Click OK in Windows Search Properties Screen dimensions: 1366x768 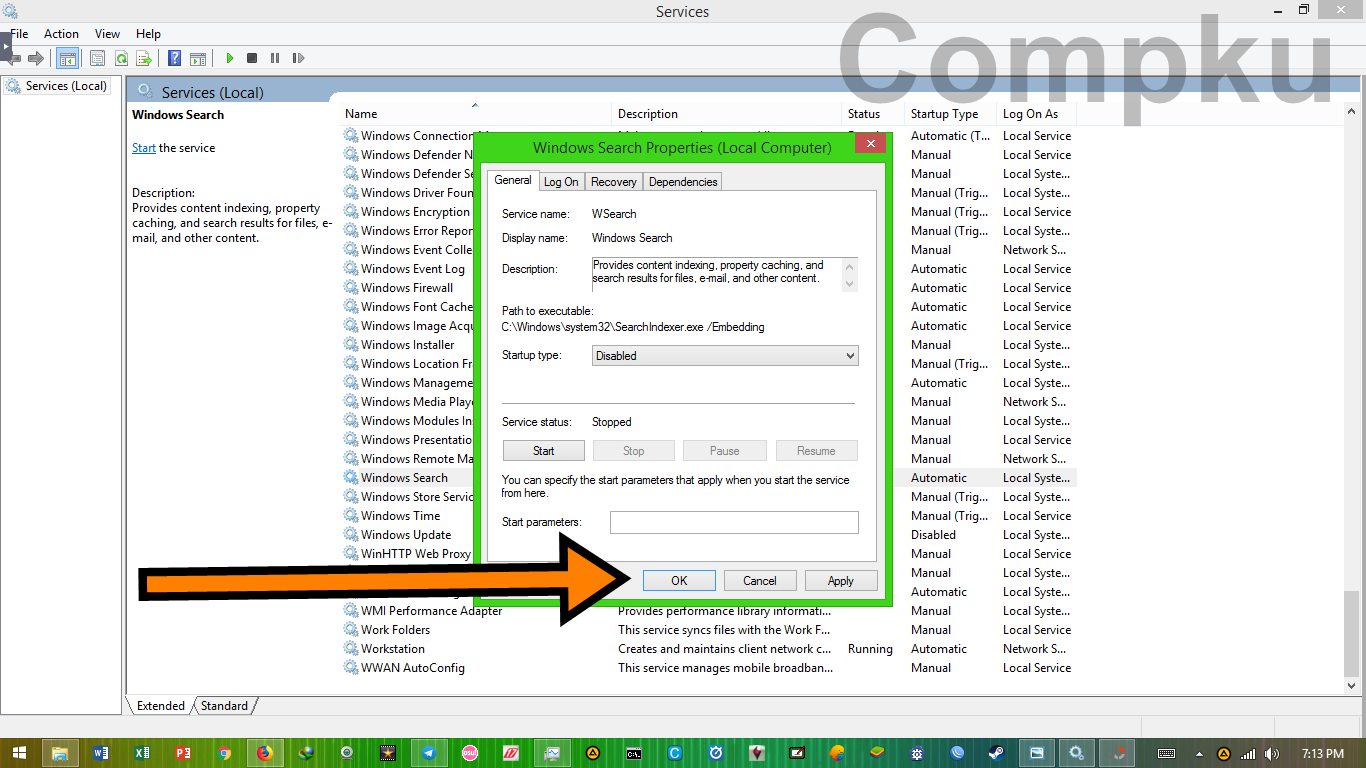coord(679,580)
